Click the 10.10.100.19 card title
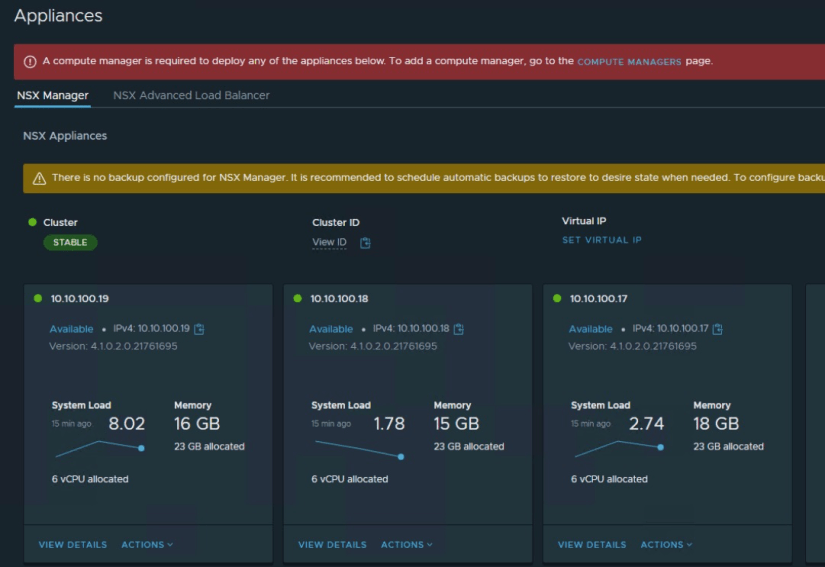The width and height of the screenshot is (825, 567). coord(79,298)
